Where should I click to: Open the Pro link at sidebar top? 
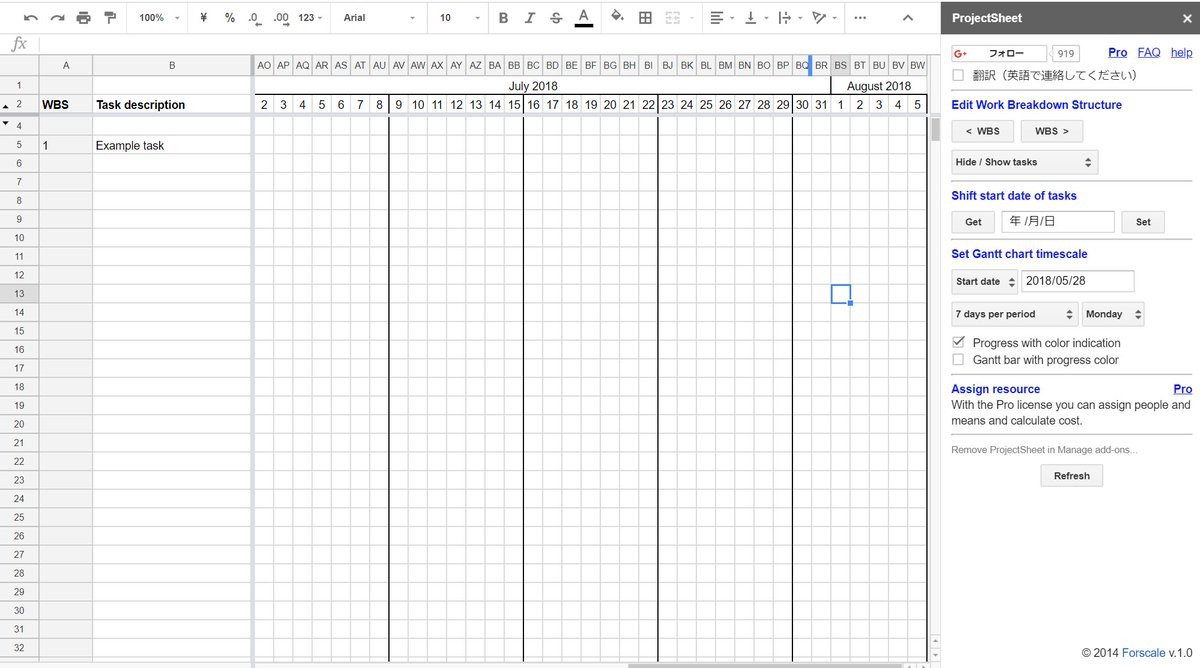[1118, 53]
